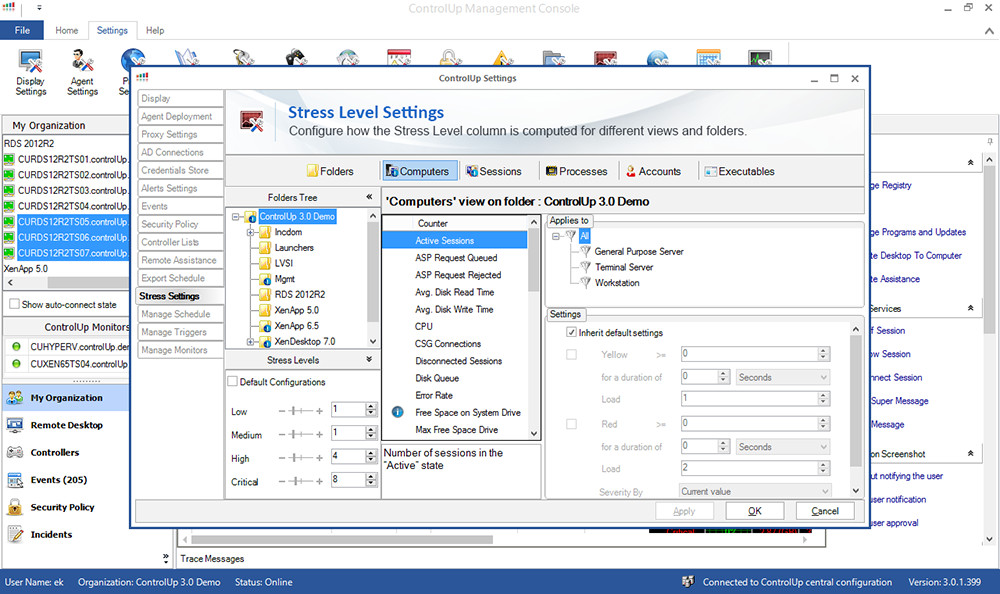This screenshot has width=1000, height=594.
Task: Switch to the Help ribbon tab
Action: (x=155, y=30)
